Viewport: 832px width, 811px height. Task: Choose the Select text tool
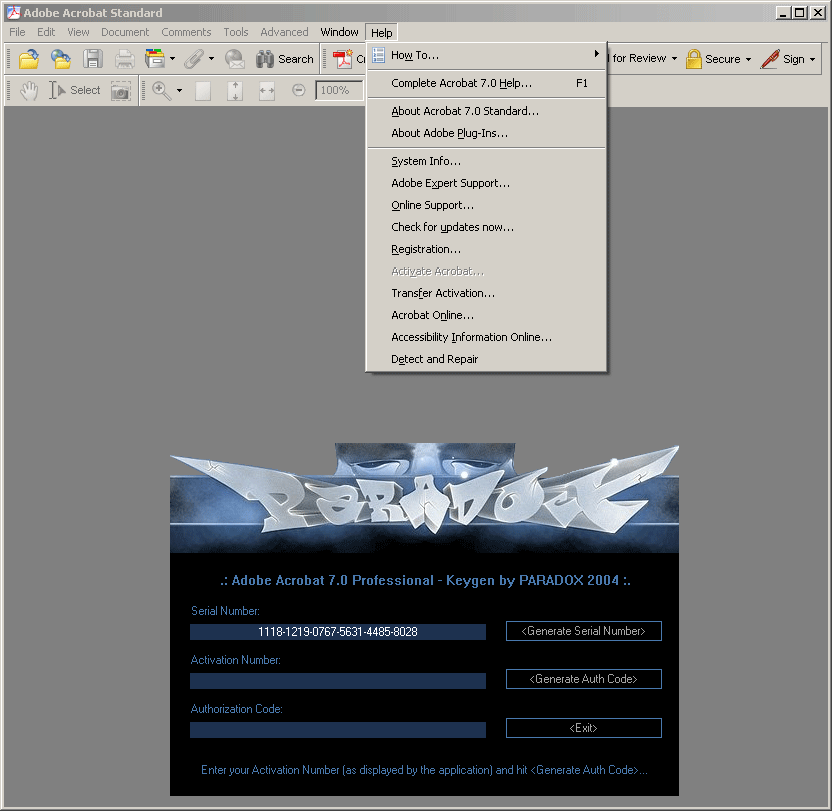[74, 90]
